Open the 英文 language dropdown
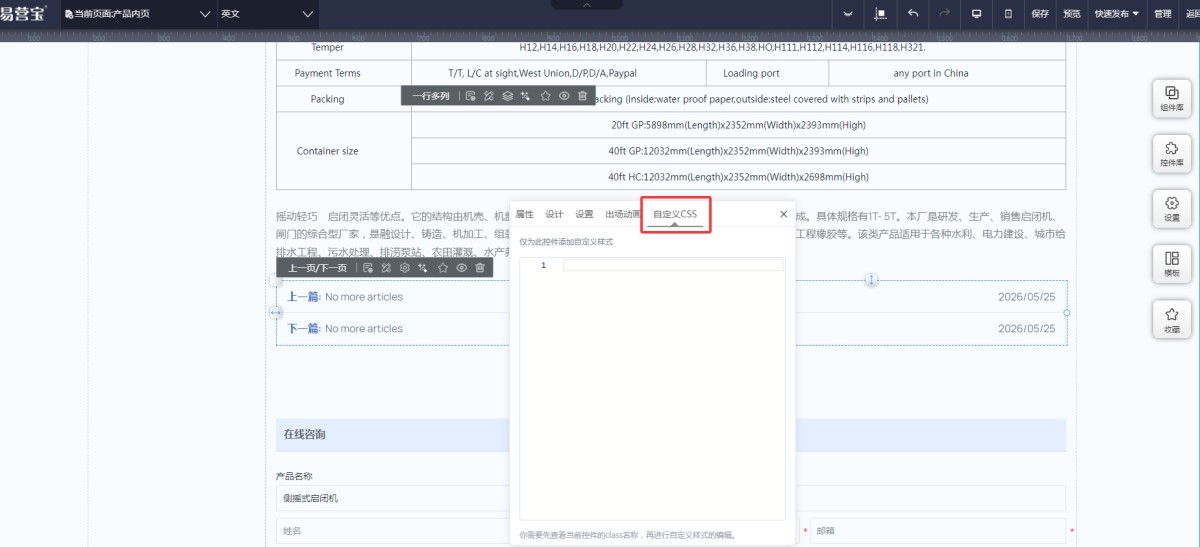Screen dimensions: 1200x547 click(x=266, y=14)
